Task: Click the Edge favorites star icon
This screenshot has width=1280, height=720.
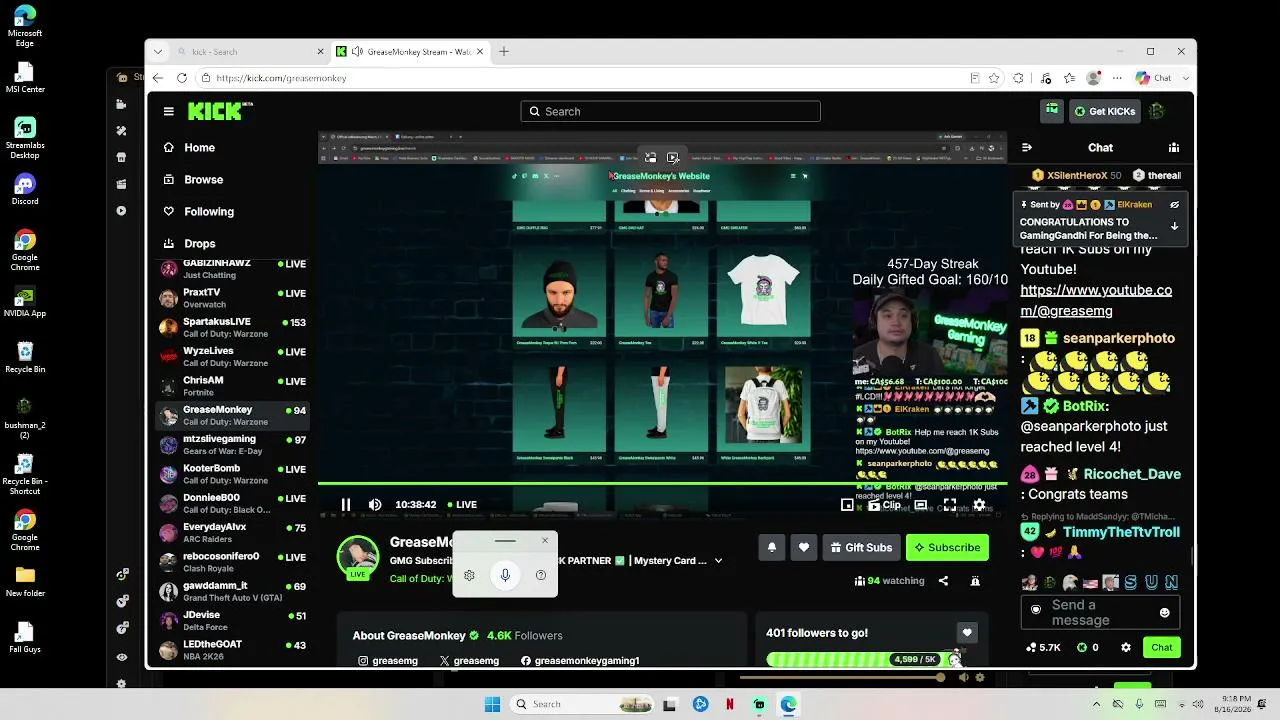Action: (994, 78)
